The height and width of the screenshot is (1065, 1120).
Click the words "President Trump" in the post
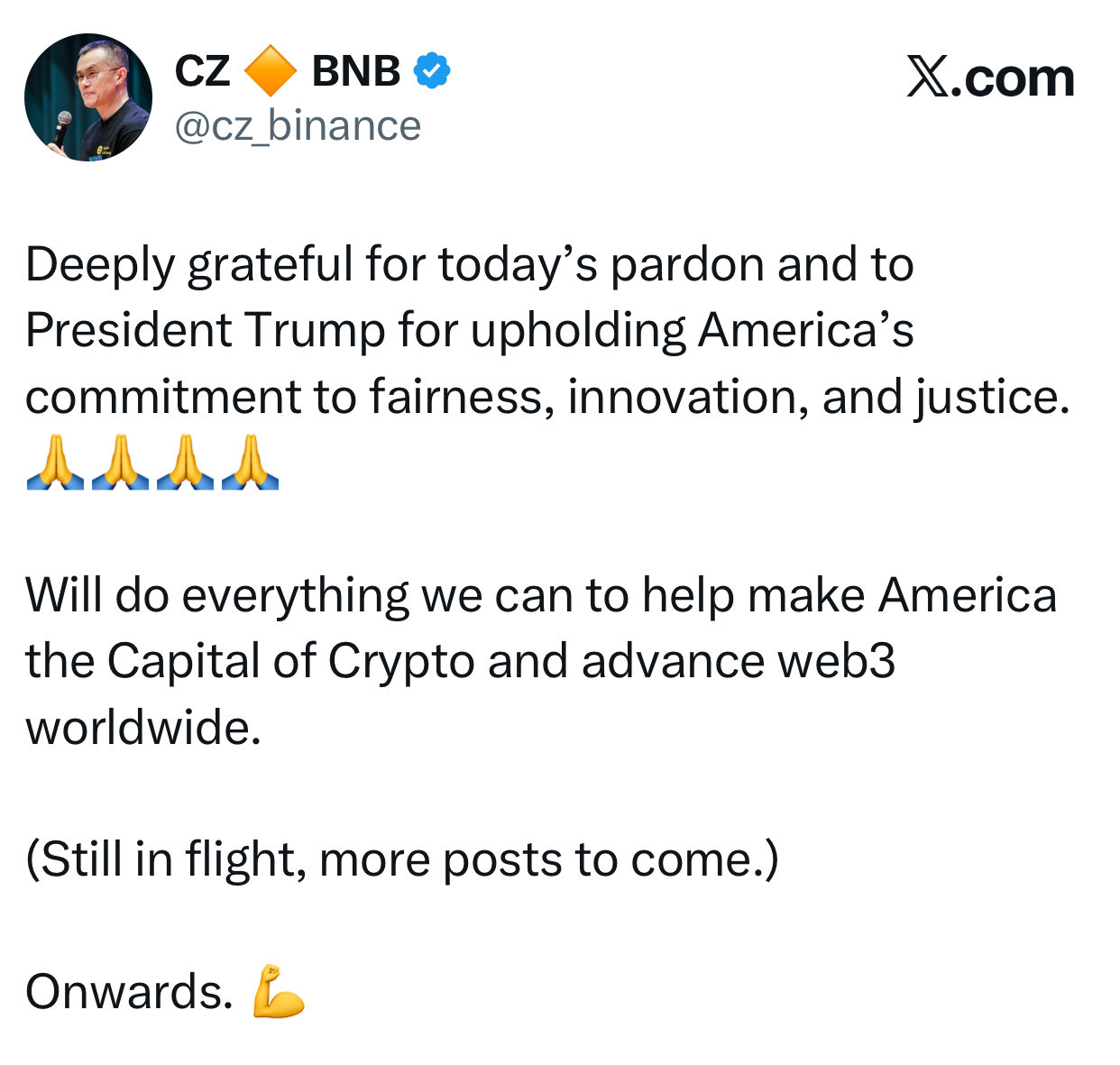(205, 330)
